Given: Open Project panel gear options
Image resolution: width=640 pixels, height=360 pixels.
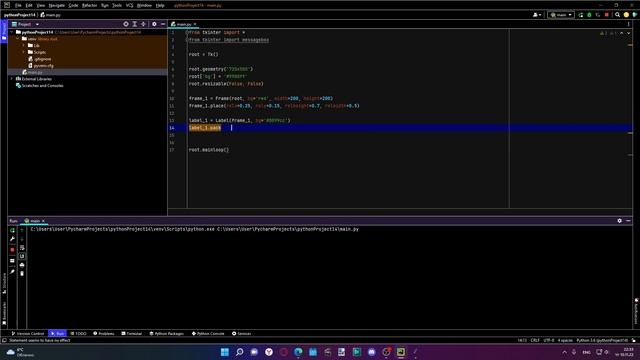Looking at the screenshot, I should pos(154,24).
